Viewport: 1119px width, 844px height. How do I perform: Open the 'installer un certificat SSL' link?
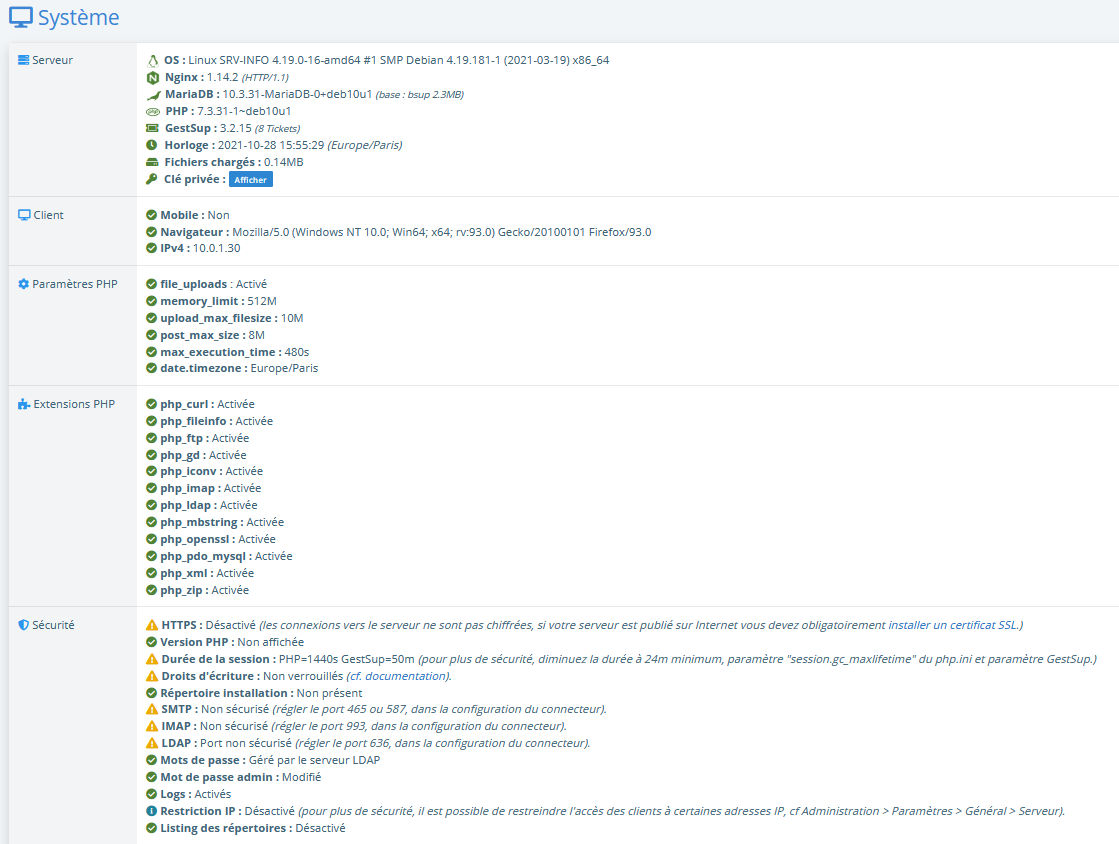tap(953, 625)
